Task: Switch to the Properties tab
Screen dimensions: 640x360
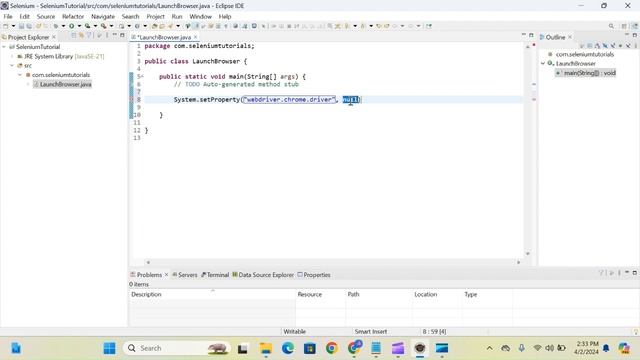Action: [x=314, y=275]
